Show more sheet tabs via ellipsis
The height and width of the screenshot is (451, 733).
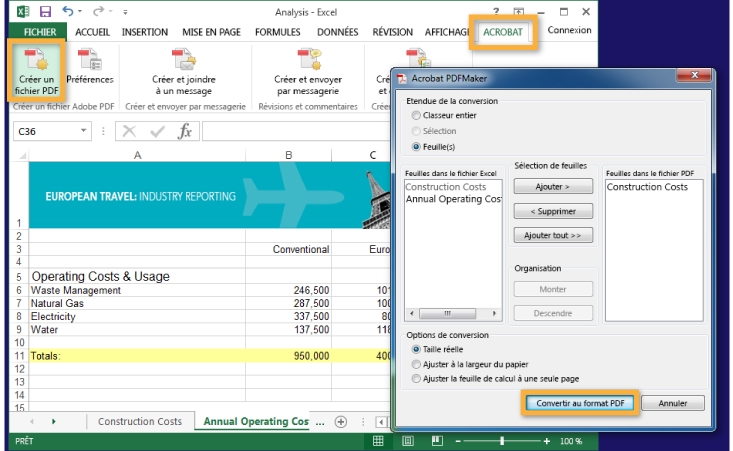click(x=320, y=422)
